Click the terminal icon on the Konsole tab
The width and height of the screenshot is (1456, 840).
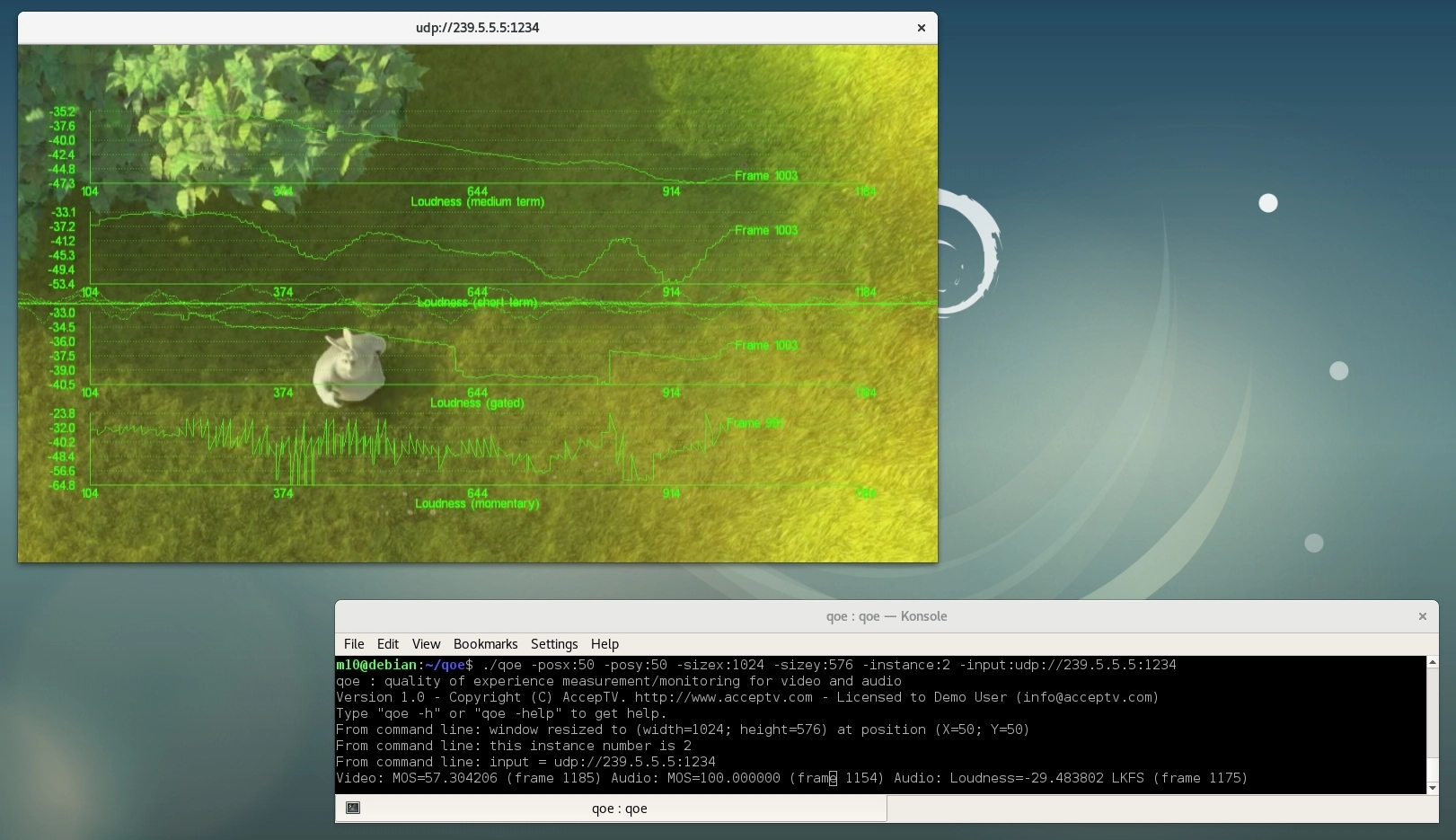point(353,808)
